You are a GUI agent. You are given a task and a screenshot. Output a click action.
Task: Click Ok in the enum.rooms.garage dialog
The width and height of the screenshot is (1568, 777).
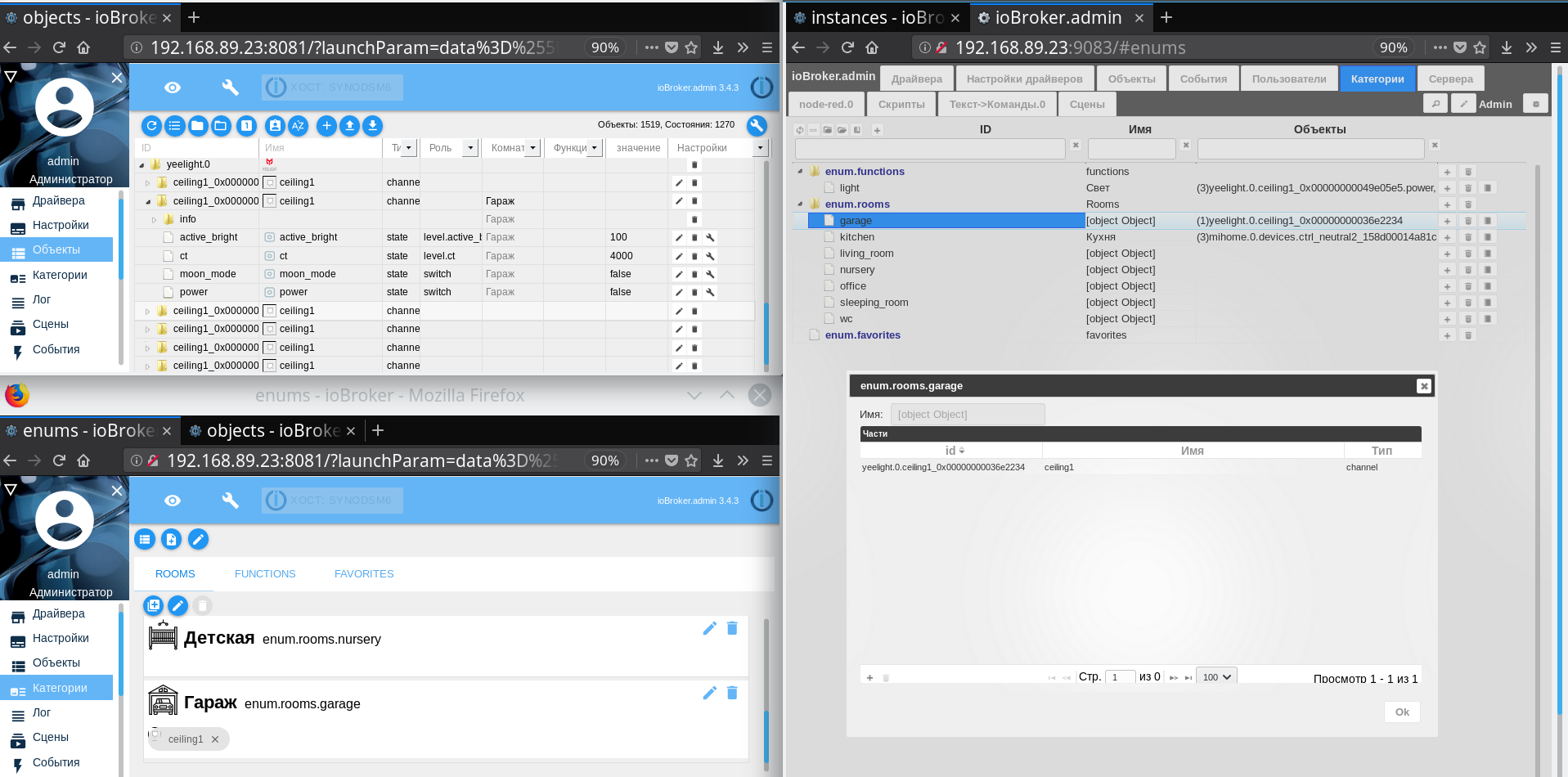point(1402,712)
